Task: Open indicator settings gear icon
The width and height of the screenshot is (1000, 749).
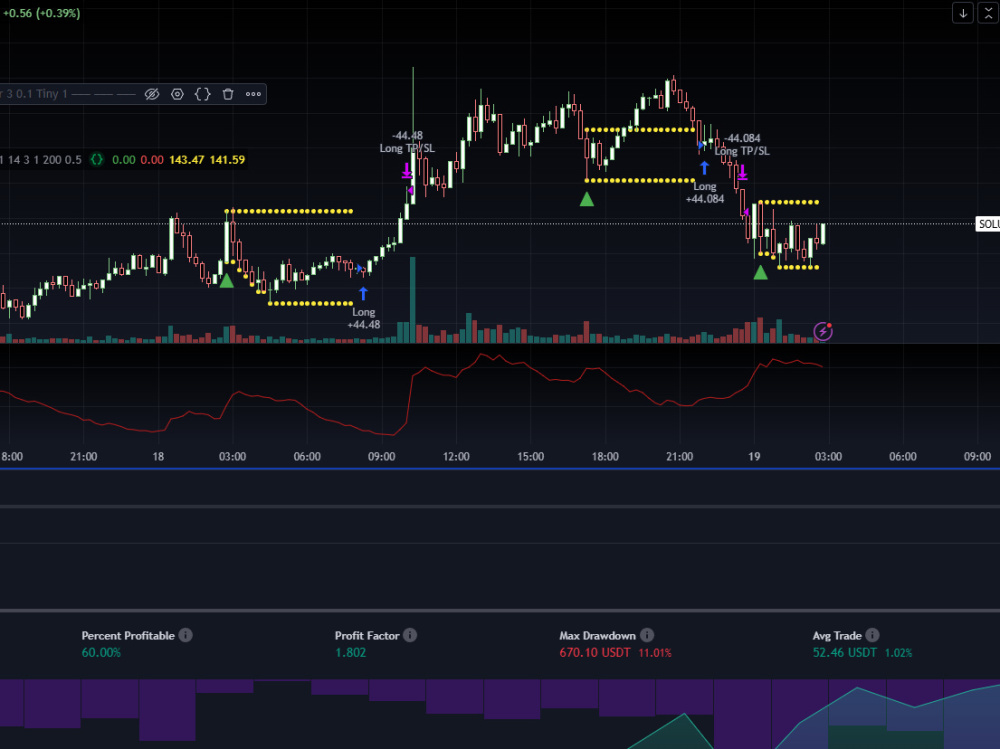Action: 177,94
